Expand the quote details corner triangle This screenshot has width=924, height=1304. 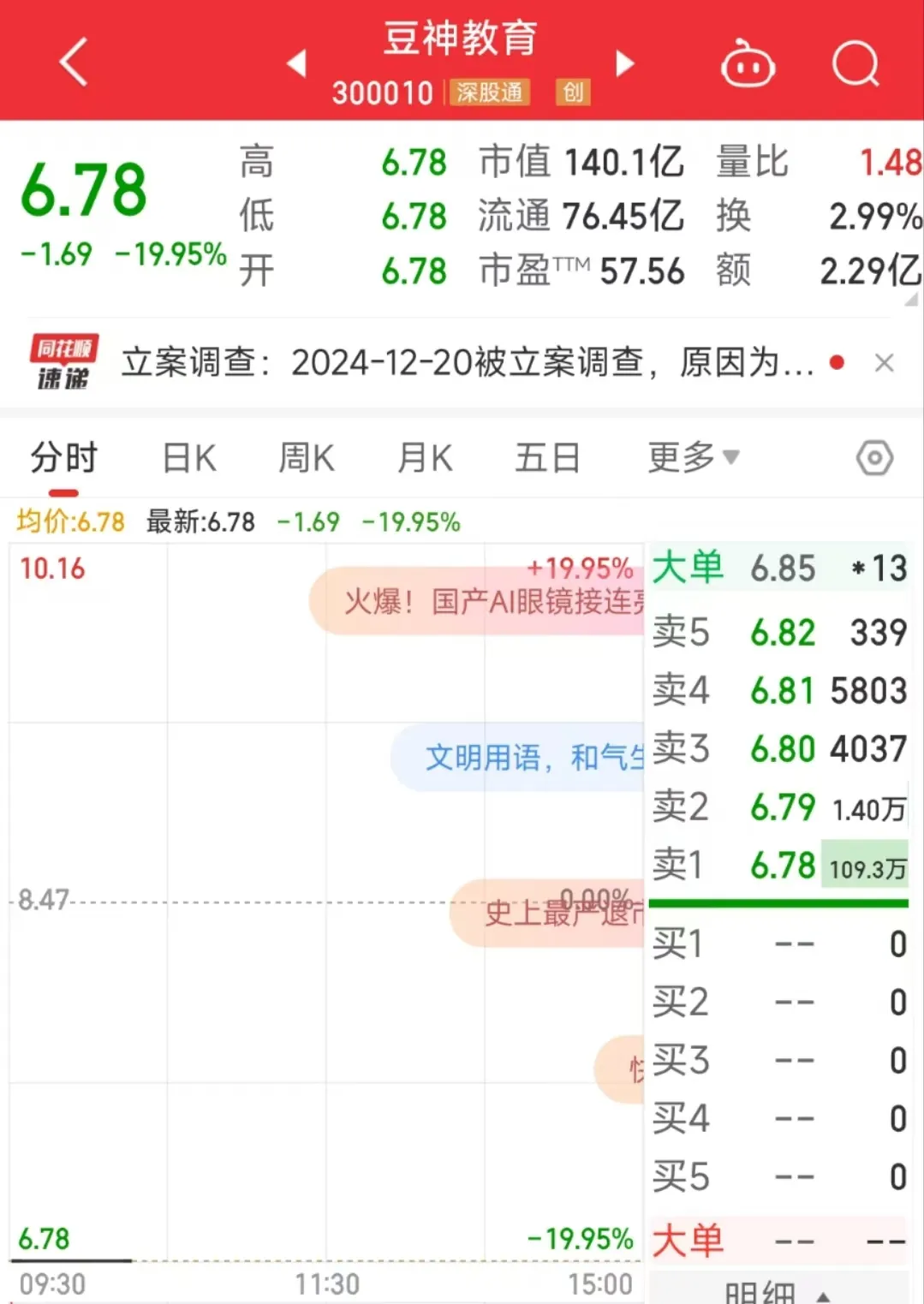(911, 299)
